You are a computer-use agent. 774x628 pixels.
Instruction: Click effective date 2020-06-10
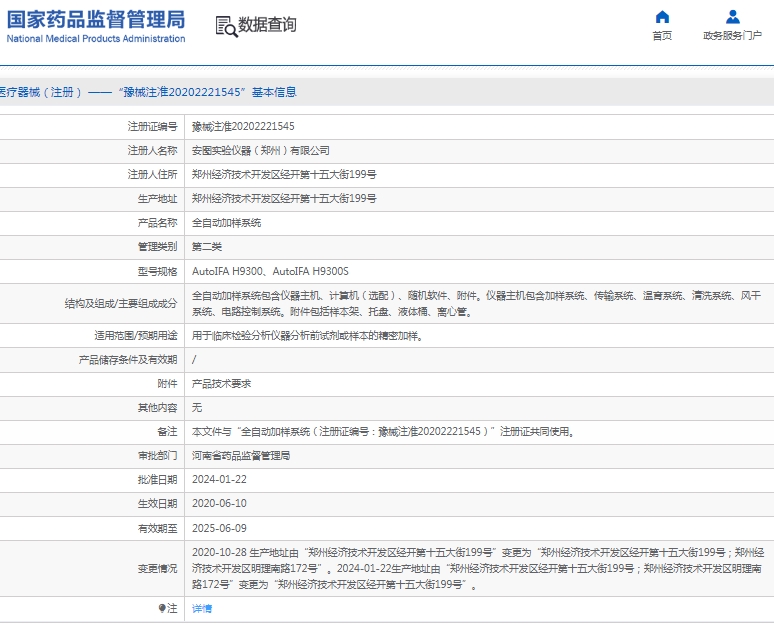(219, 504)
